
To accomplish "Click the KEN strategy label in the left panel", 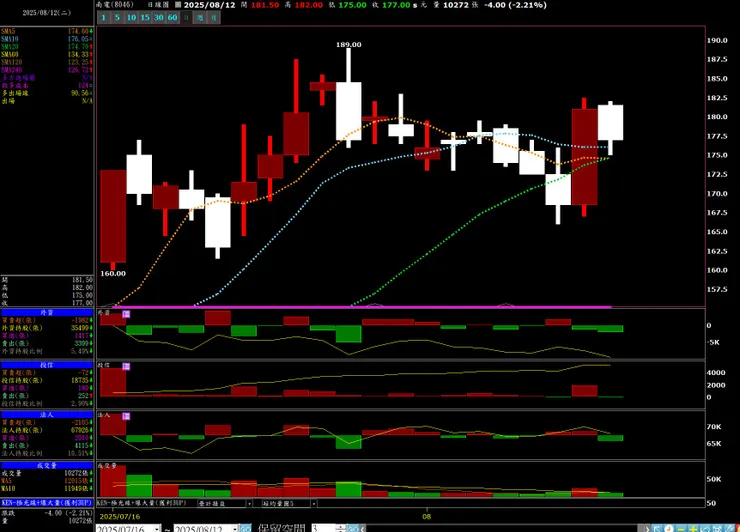I will 47,503.
